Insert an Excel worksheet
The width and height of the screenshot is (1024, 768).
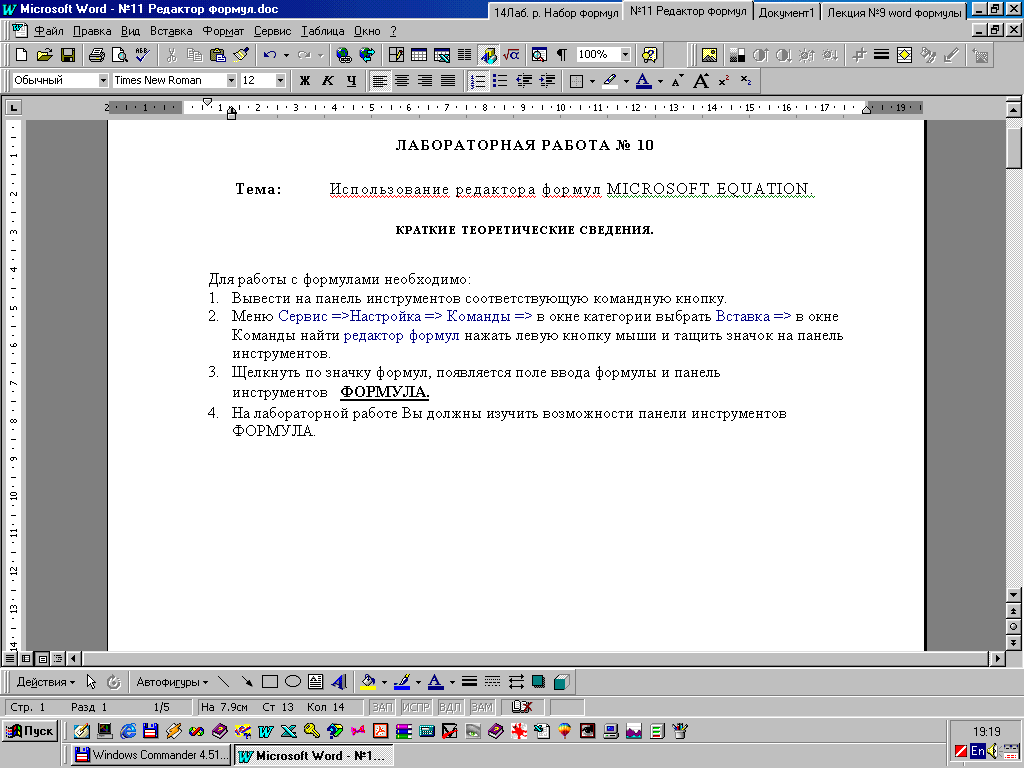click(441, 55)
